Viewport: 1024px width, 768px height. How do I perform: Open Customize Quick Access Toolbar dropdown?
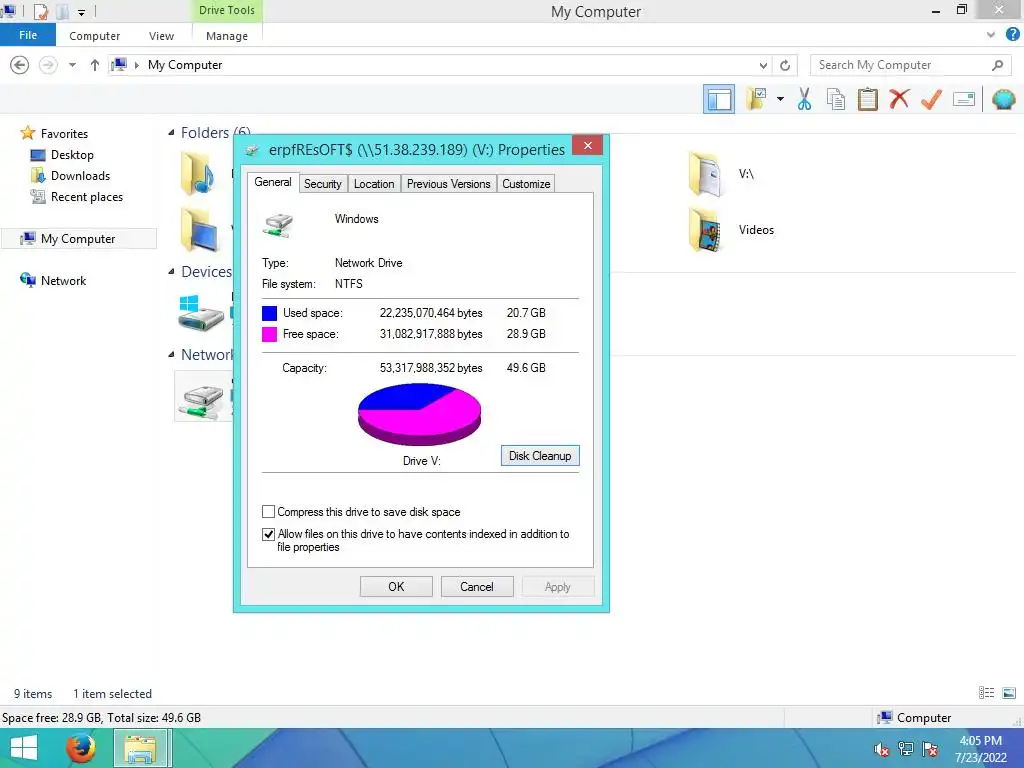click(x=82, y=12)
